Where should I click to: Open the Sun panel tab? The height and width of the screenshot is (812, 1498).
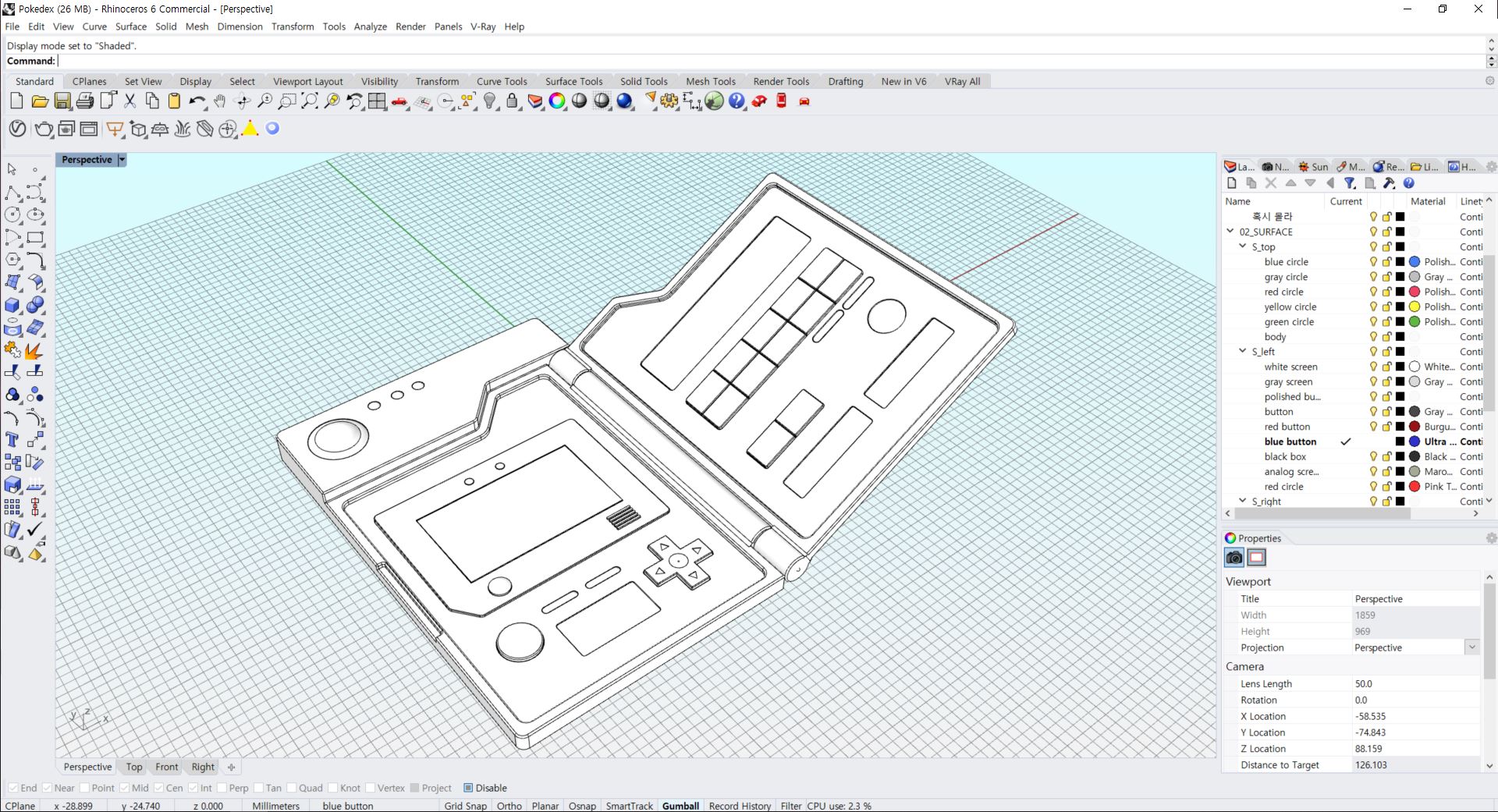pos(1313,167)
